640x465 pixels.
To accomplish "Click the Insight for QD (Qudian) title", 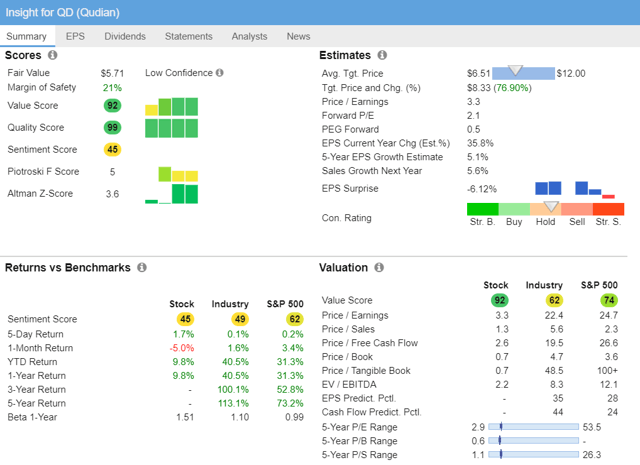I will tap(62, 12).
